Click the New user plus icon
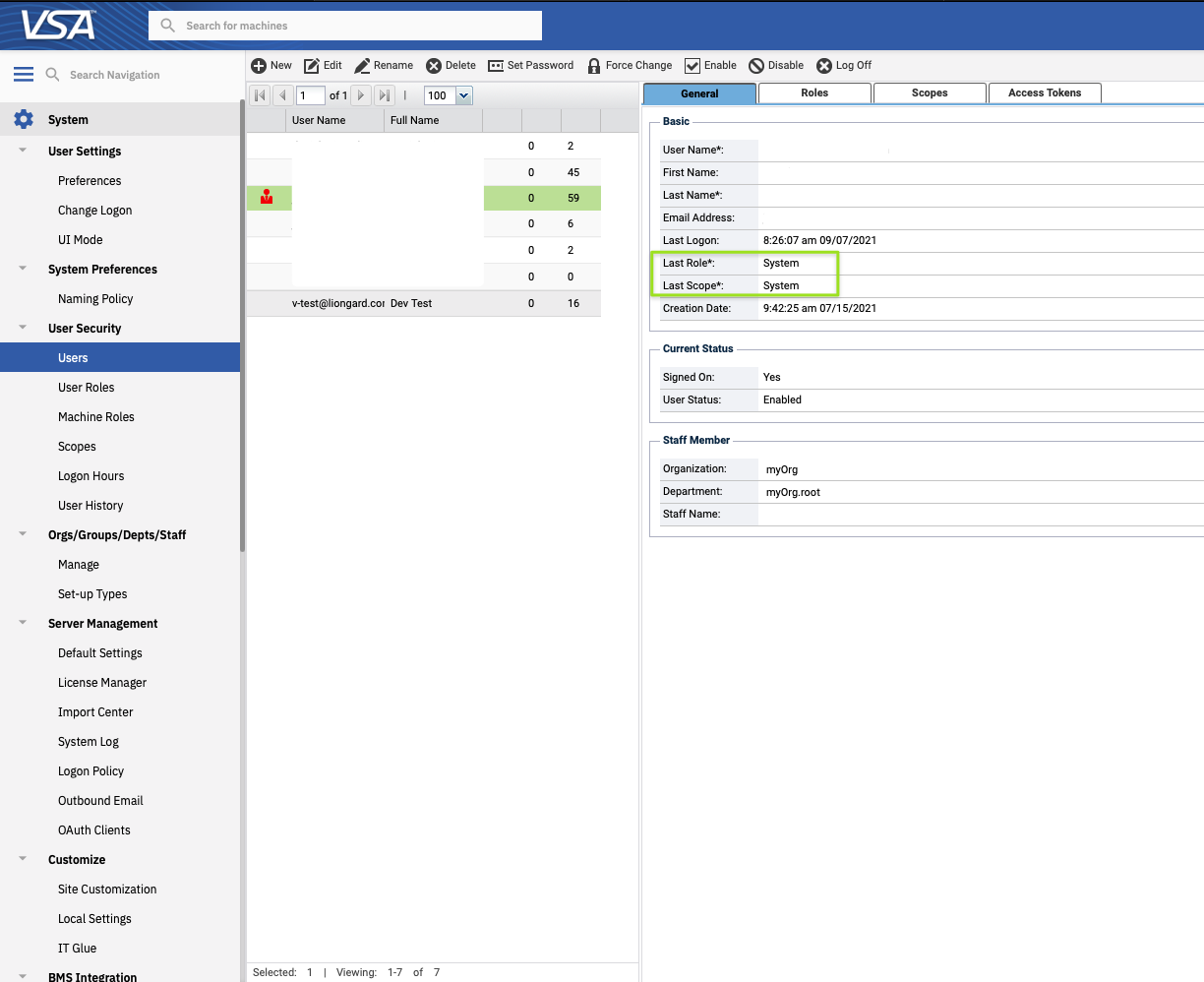The height and width of the screenshot is (982, 1204). (259, 66)
